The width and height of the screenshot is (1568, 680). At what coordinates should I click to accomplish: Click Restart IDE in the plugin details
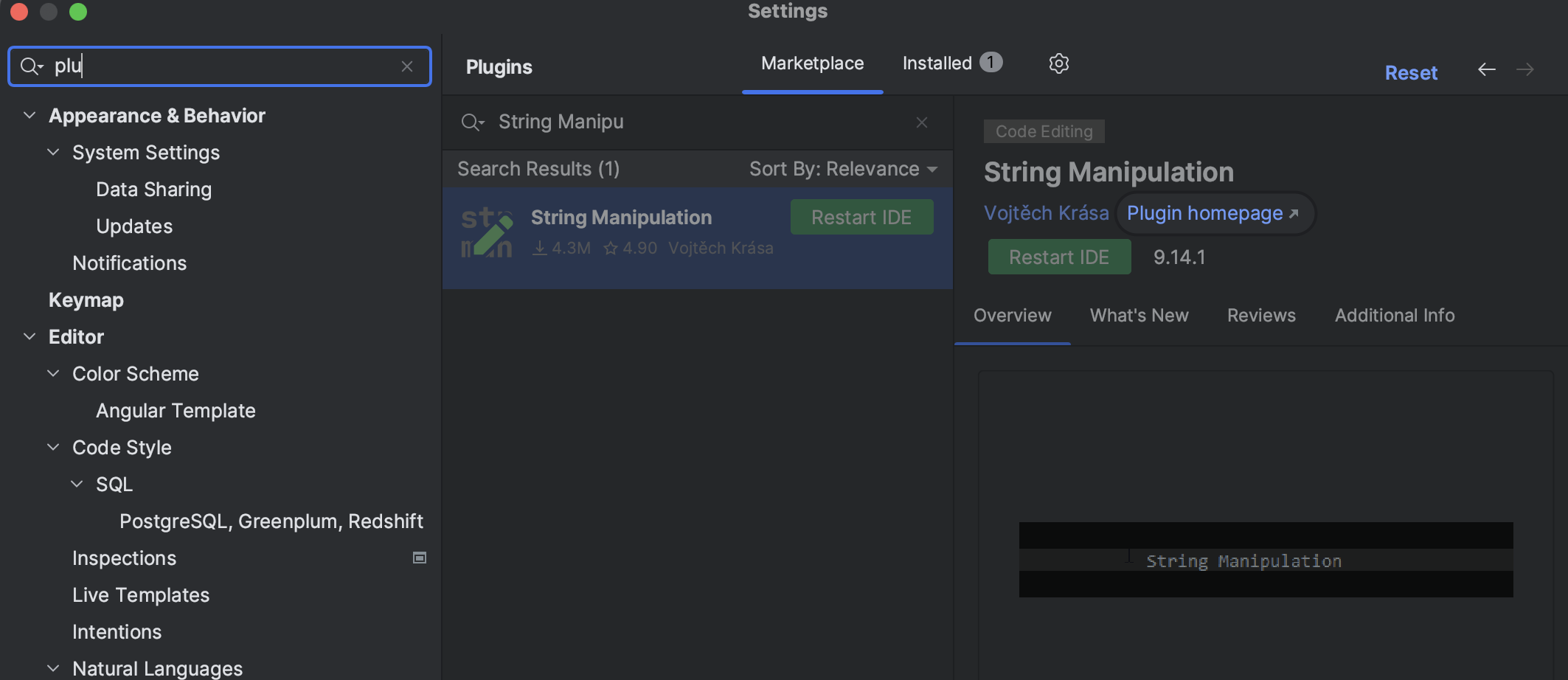1059,257
